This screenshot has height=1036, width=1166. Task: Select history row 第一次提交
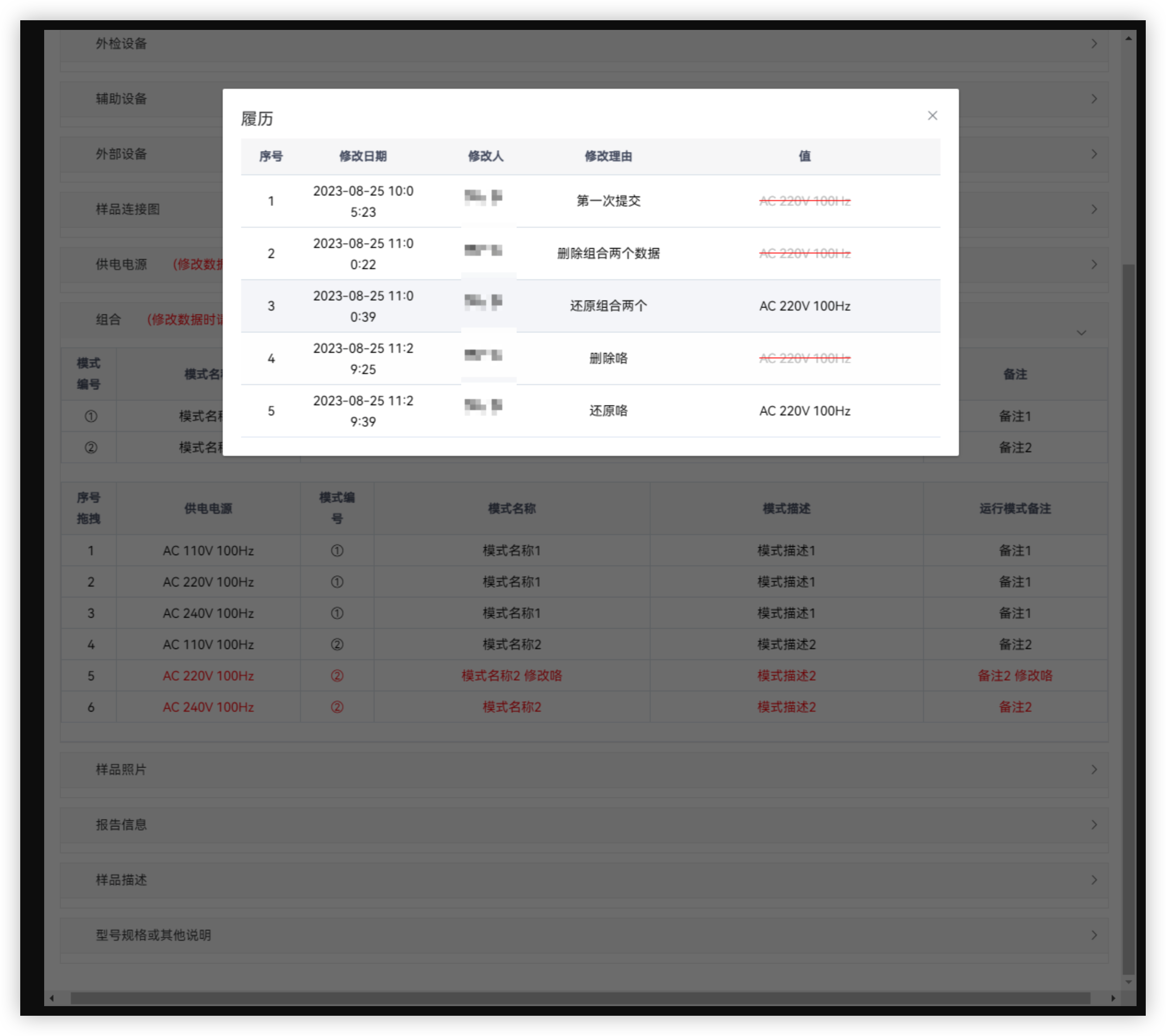(608, 201)
